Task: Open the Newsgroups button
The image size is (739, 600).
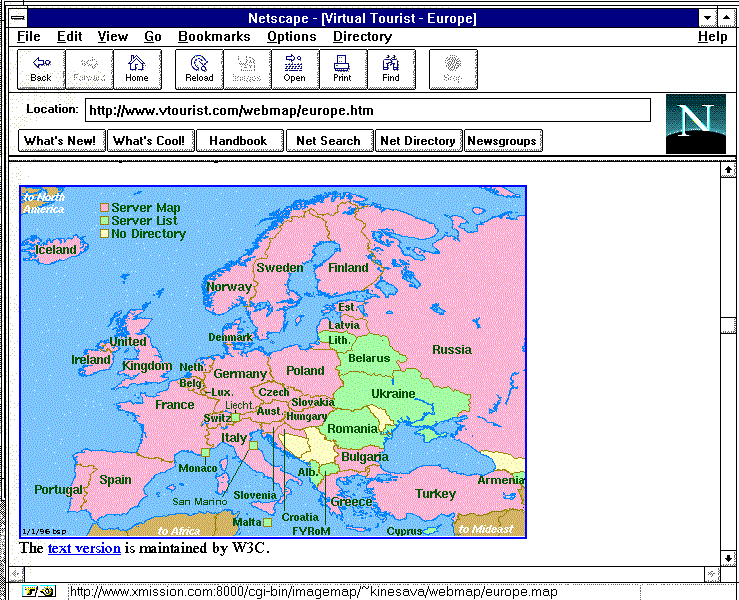Action: click(x=503, y=140)
